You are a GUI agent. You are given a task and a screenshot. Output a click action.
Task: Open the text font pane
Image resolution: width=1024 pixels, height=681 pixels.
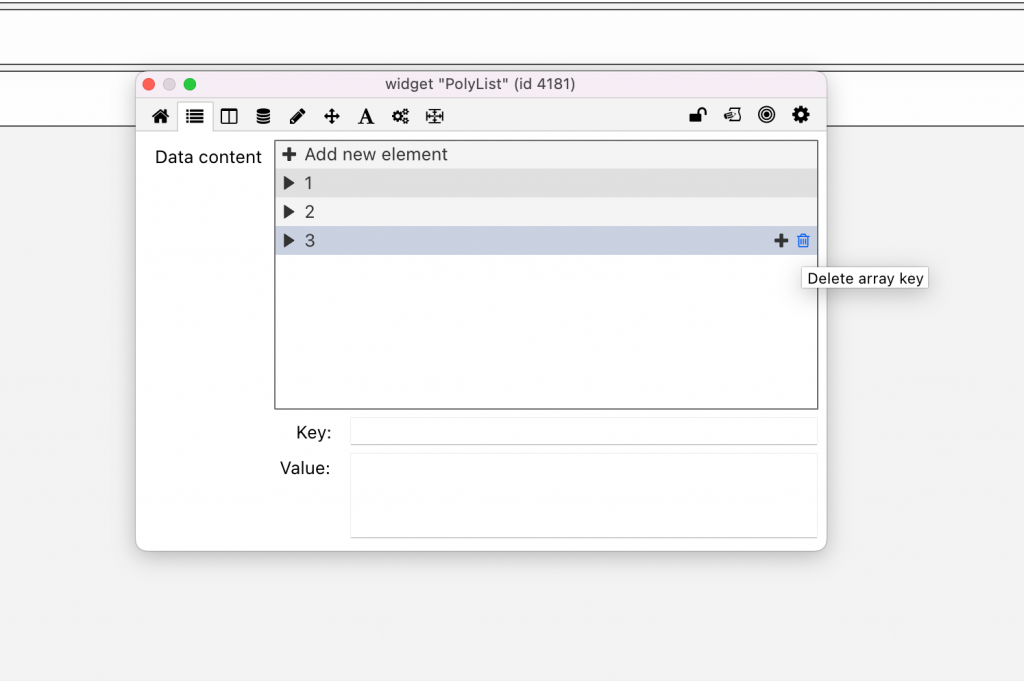click(366, 116)
